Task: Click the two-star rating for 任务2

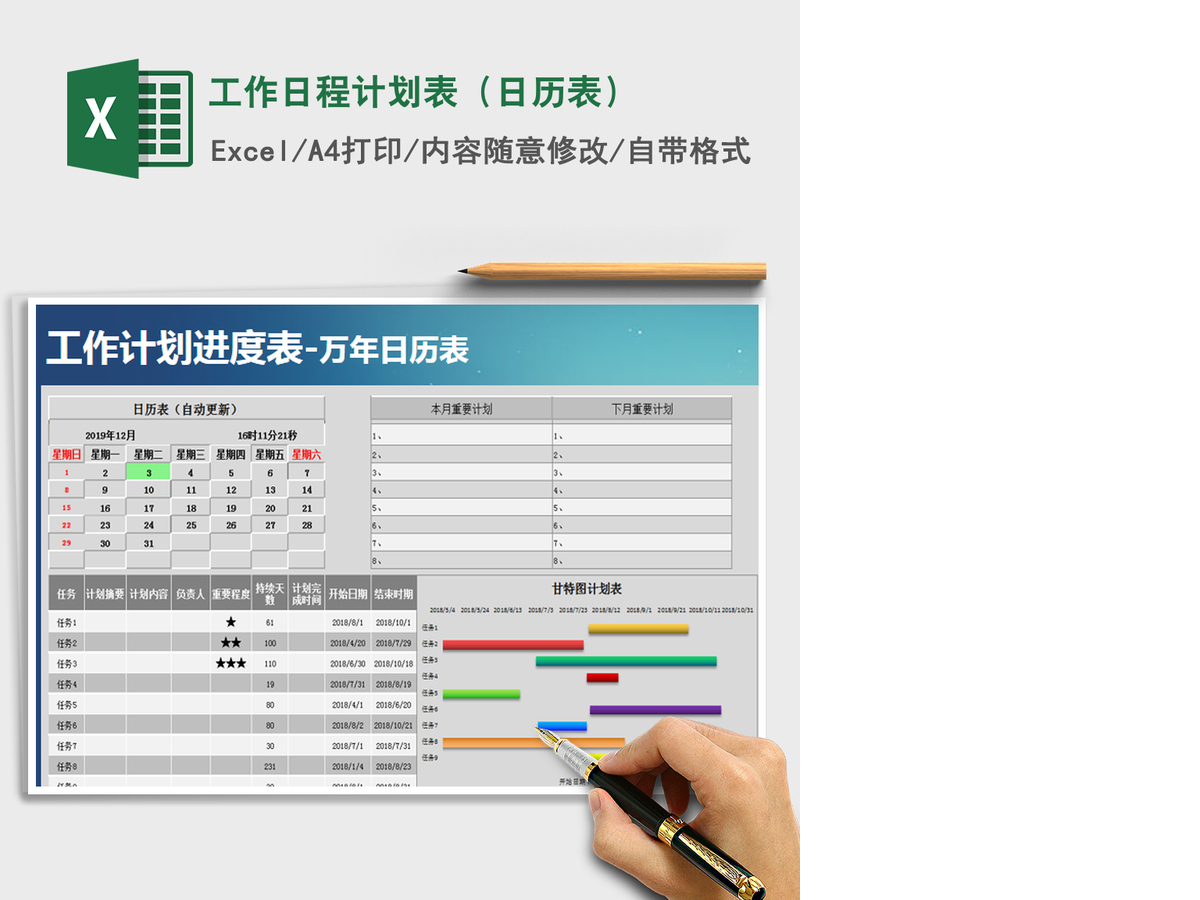Action: click(x=231, y=643)
